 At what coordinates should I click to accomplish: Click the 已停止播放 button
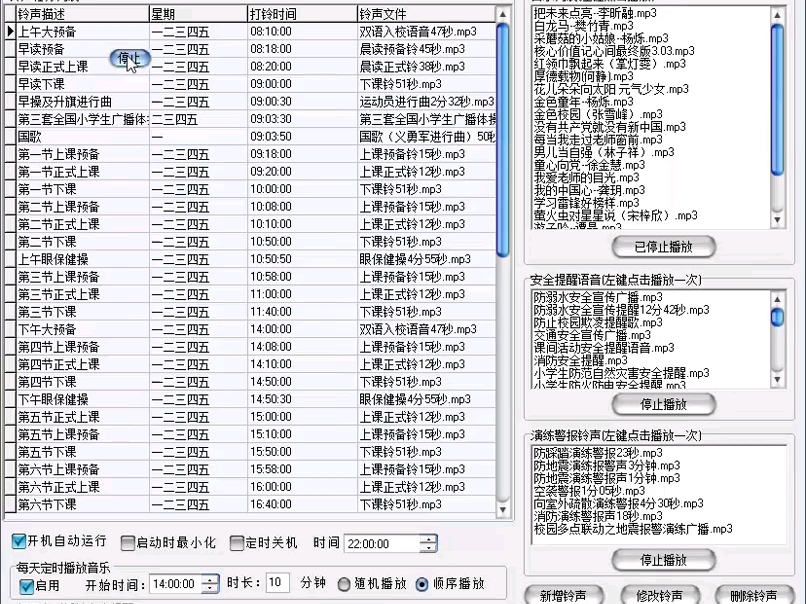point(663,247)
